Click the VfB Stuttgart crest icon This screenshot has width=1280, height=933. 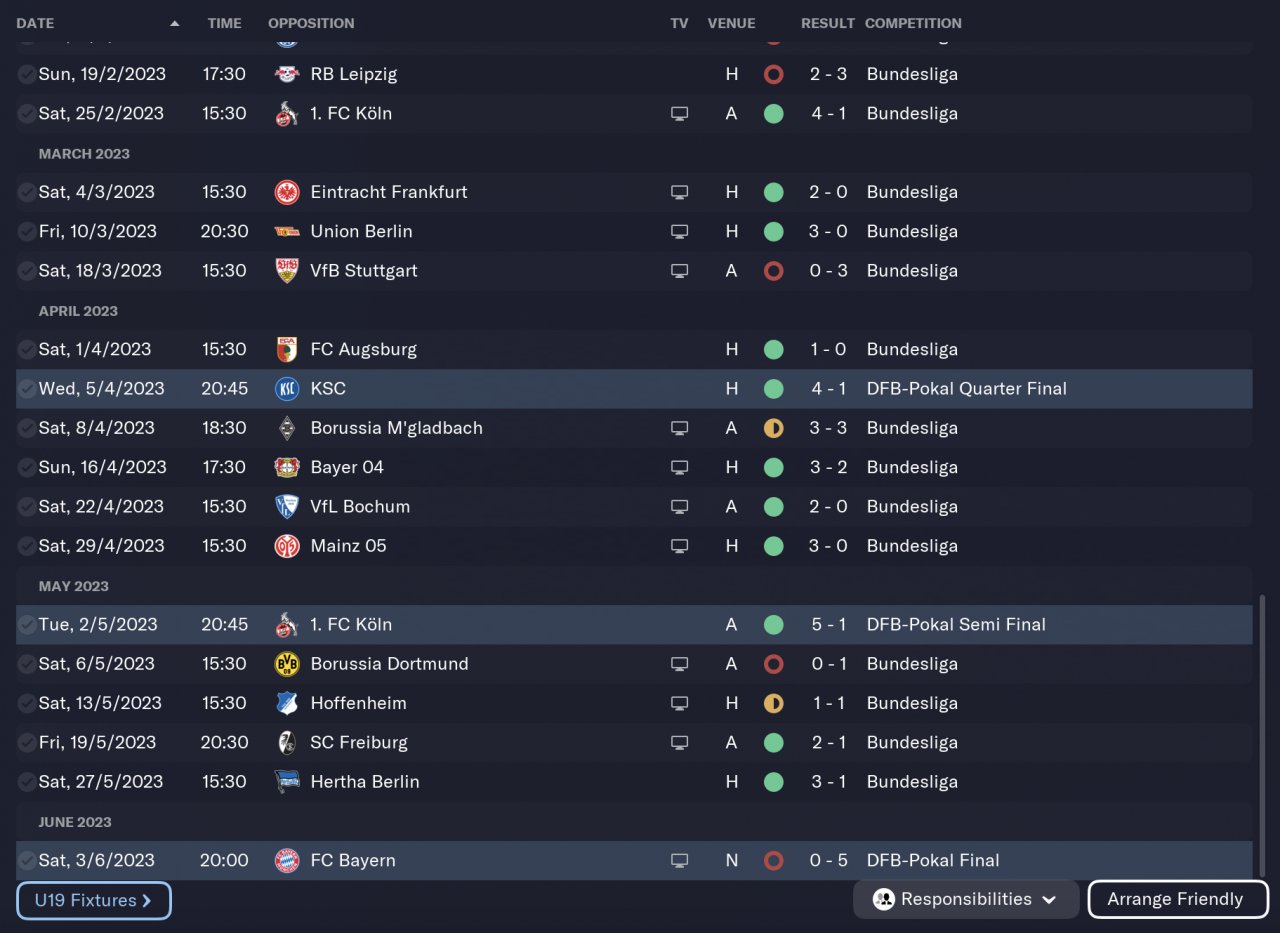tap(287, 271)
